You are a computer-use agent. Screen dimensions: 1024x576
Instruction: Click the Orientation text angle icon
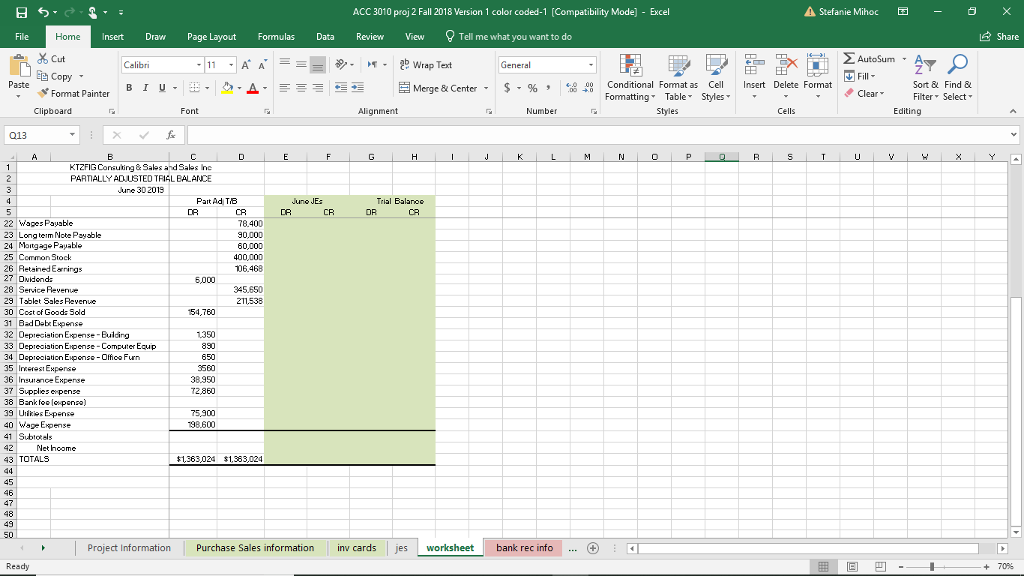(341, 65)
